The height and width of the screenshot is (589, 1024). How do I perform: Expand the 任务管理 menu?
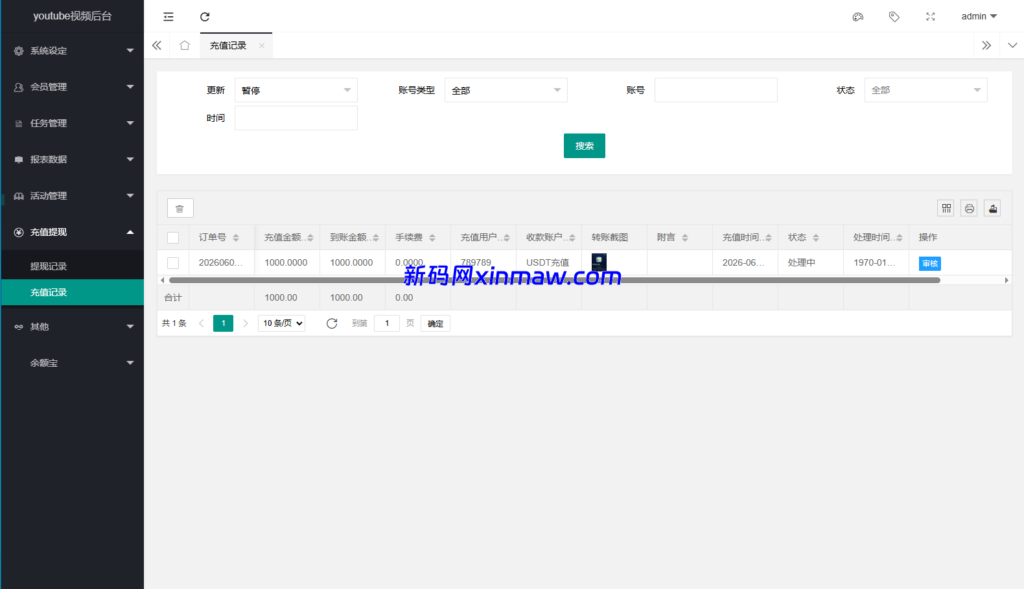pos(72,123)
